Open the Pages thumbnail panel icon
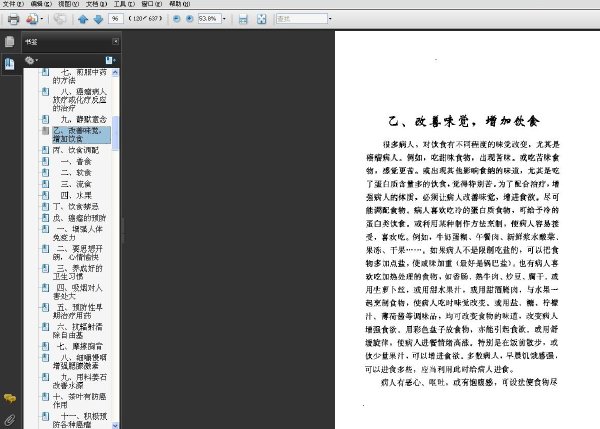Image resolution: width=600 pixels, height=429 pixels. [x=10, y=41]
